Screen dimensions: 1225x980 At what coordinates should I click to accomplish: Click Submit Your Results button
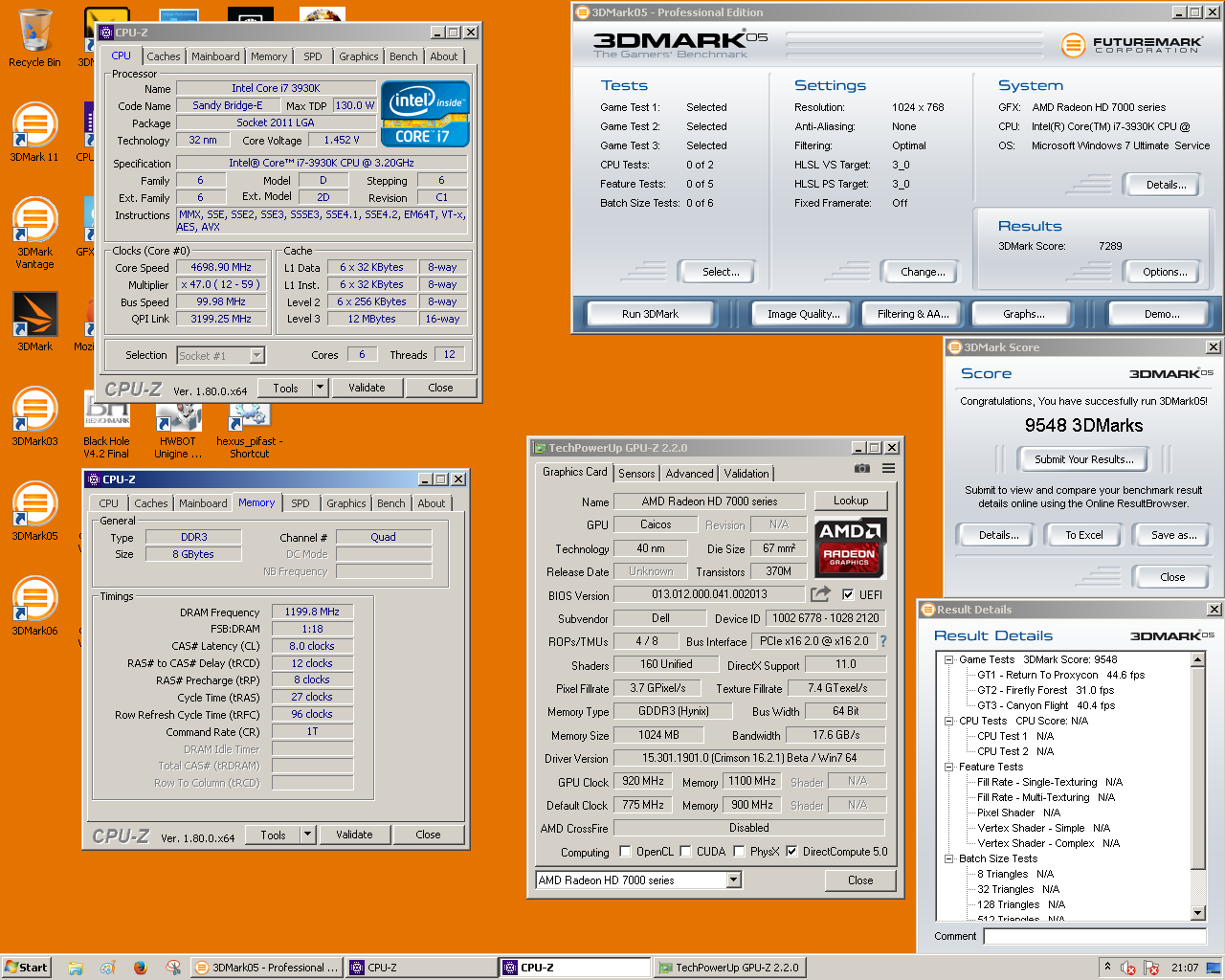coord(1083,459)
